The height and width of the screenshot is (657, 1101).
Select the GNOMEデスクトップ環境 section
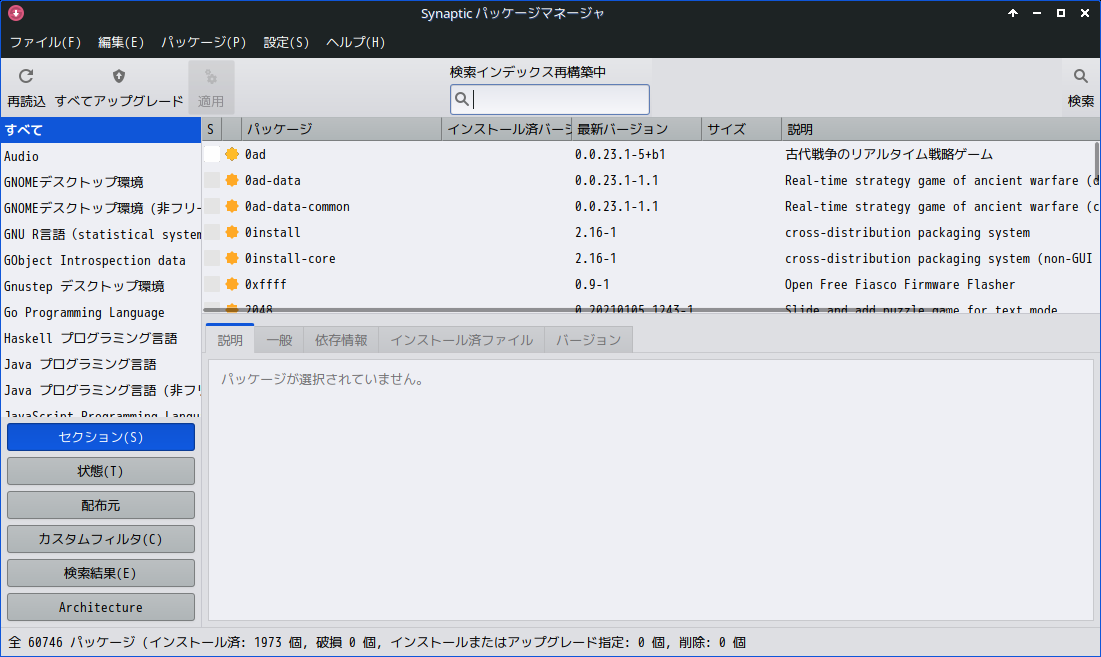click(100, 182)
